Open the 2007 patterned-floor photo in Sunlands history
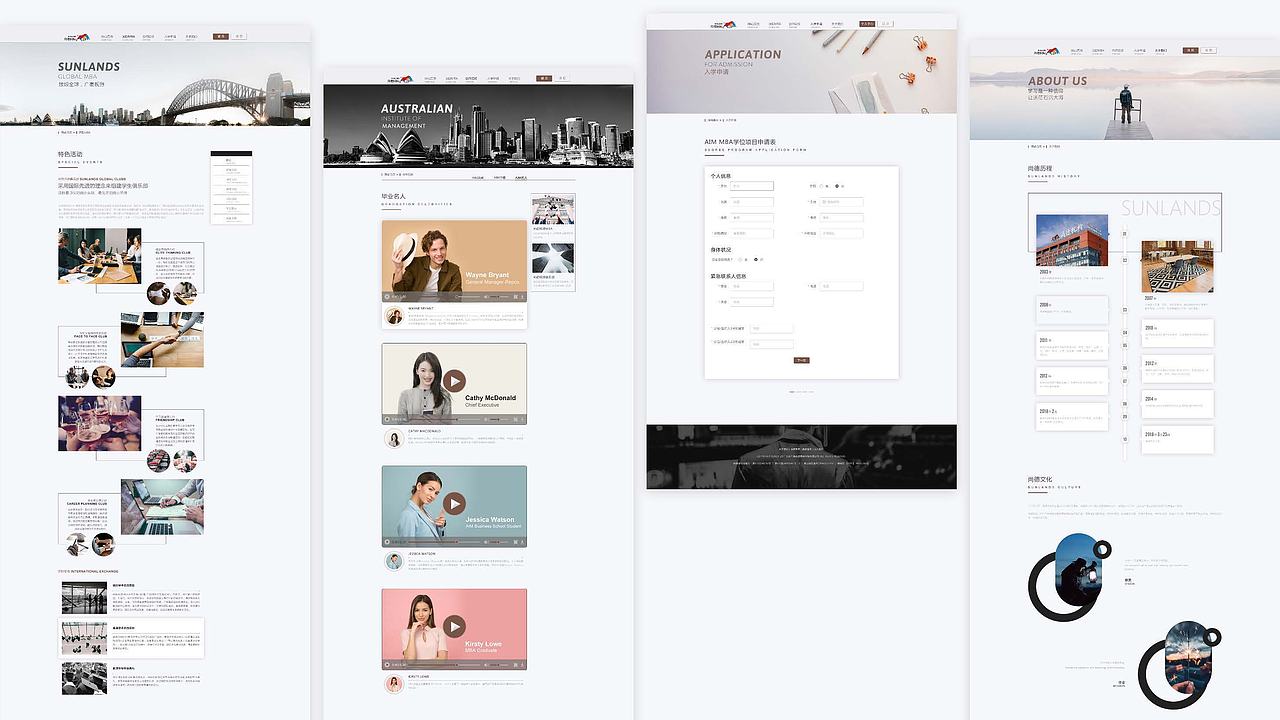This screenshot has height=720, width=1280. (1177, 266)
